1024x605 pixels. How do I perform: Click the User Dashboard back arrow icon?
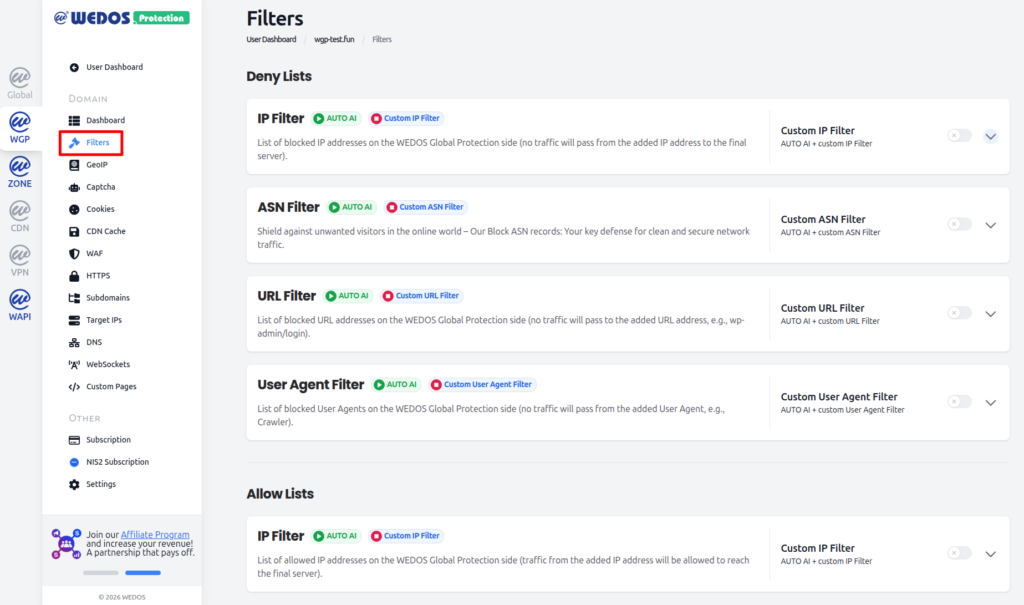74,67
